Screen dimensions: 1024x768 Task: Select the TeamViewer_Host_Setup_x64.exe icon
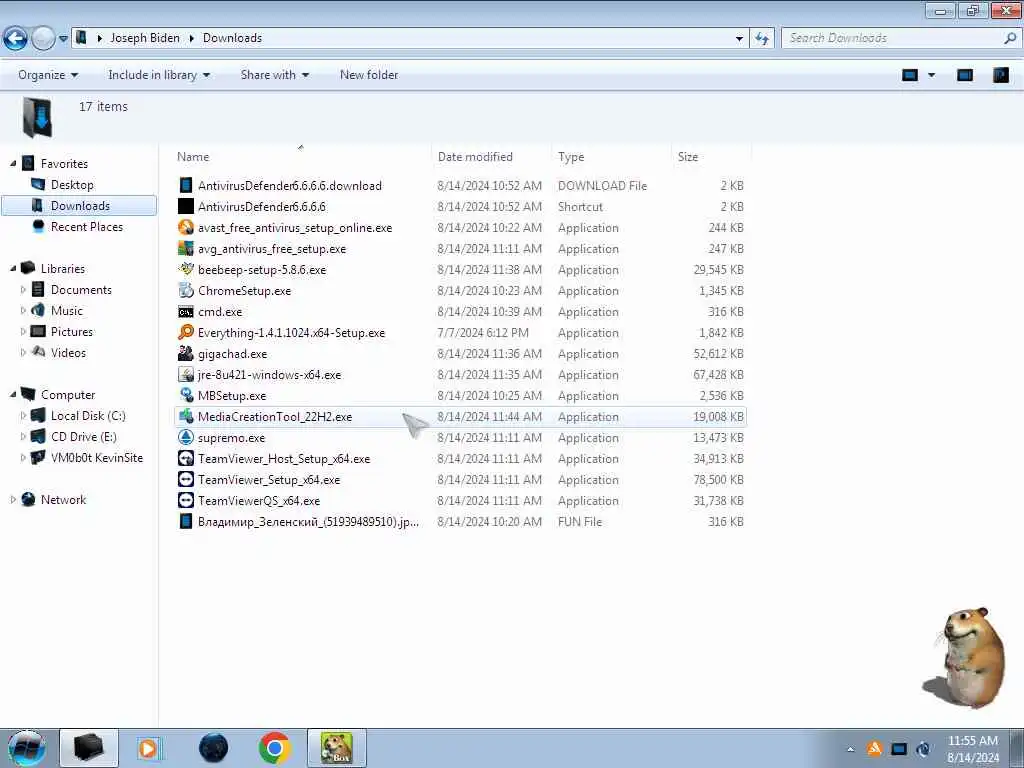click(x=186, y=458)
